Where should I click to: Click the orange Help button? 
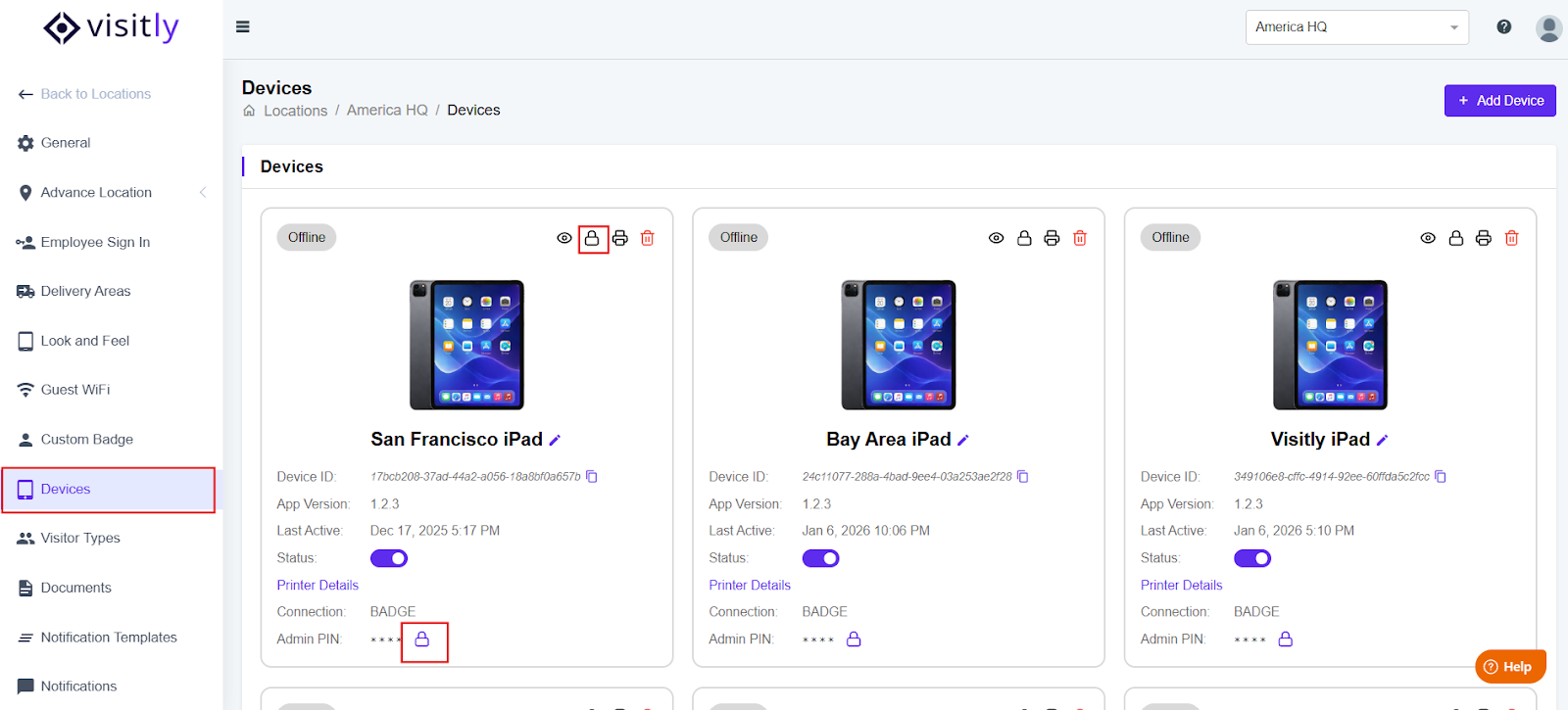[1510, 667]
